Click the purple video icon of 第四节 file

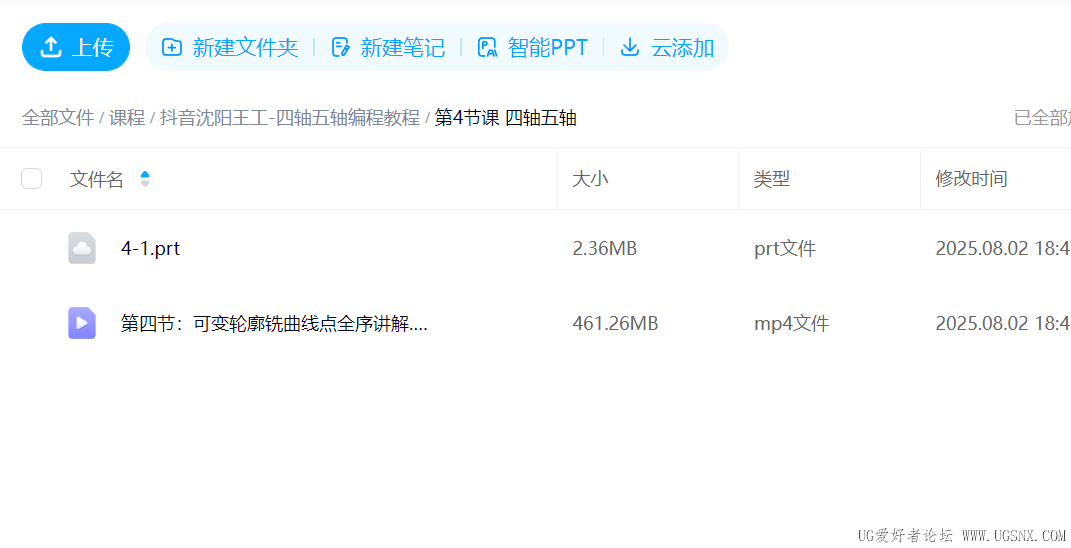[82, 323]
